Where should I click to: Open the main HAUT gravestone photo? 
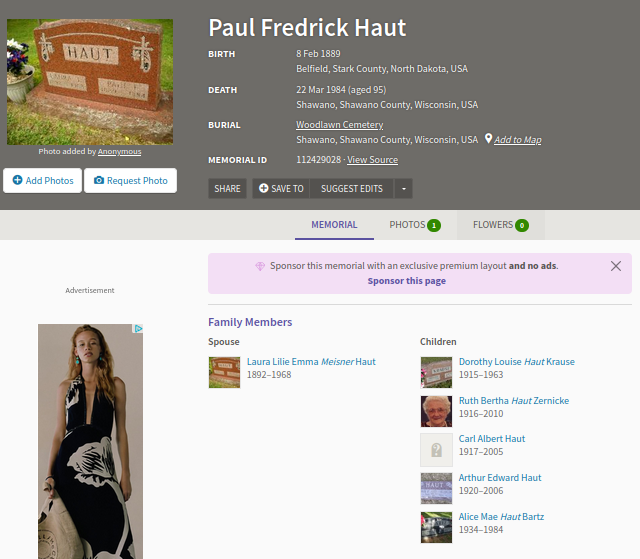[90, 82]
